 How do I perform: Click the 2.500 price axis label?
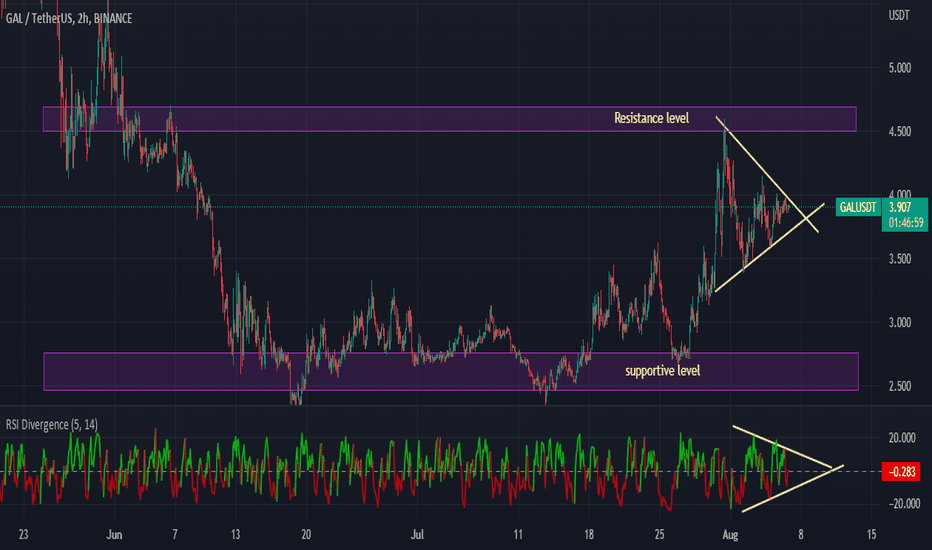pos(900,386)
